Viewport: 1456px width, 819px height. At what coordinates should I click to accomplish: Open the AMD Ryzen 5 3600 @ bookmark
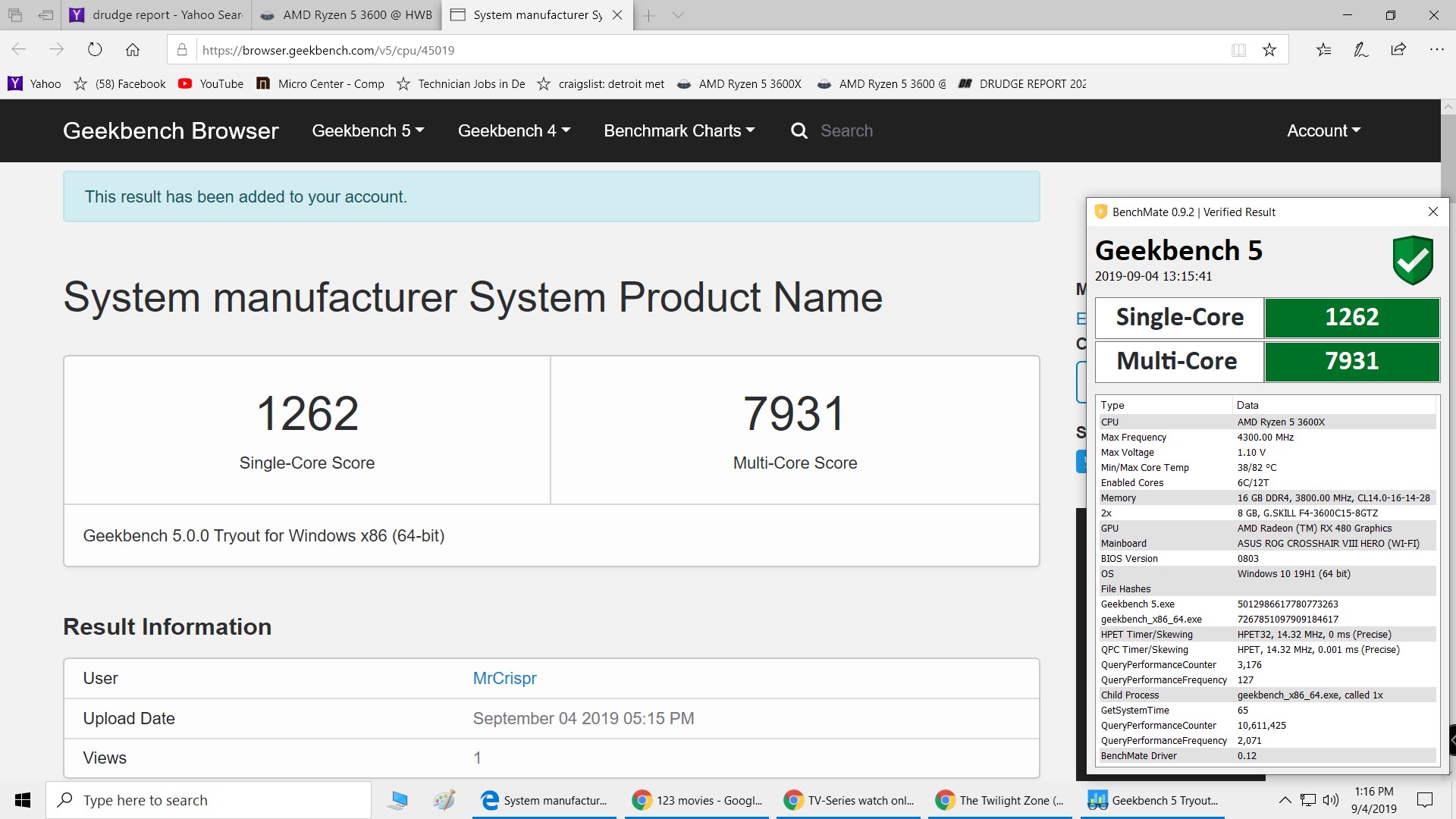point(882,84)
